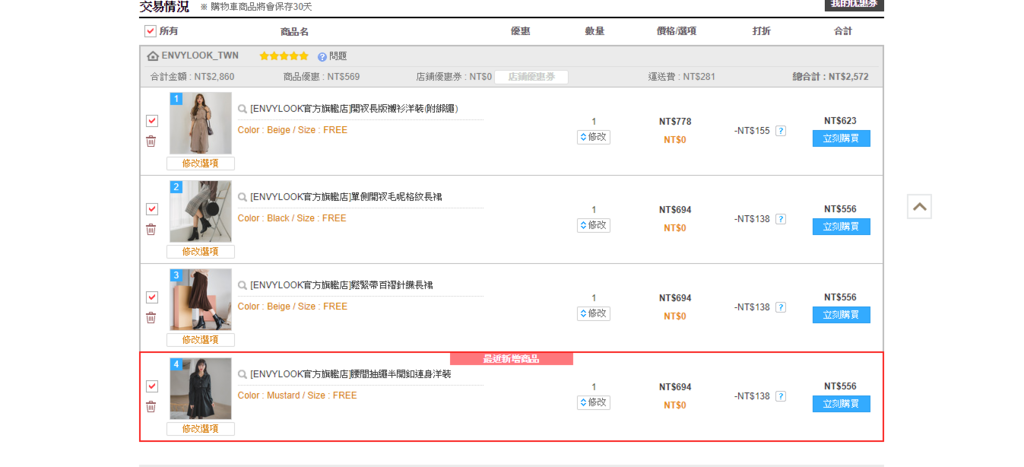The width and height of the screenshot is (1024, 467).
Task: Open 修改選項 under item 3 thumbnail
Action: click(200, 340)
